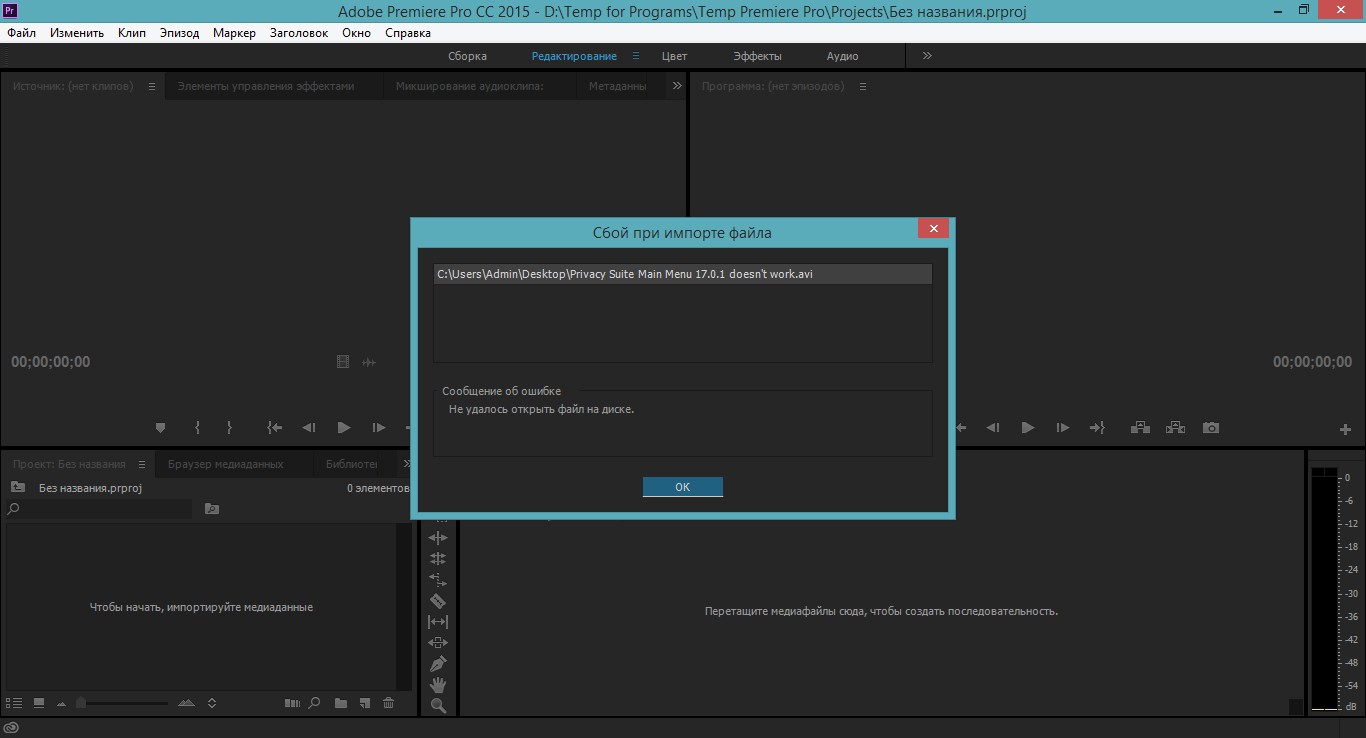
Task: Click Export Frame camera icon in Program monitor
Action: point(1211,428)
